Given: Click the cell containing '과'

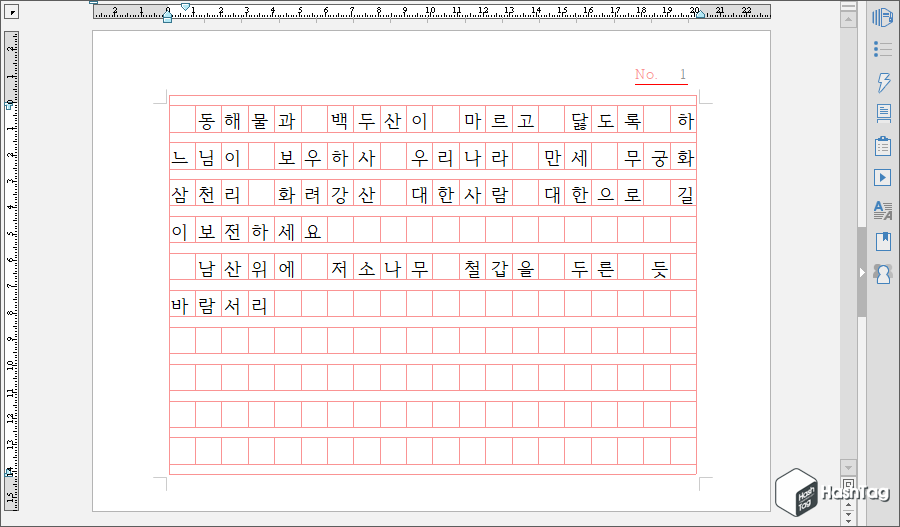Looking at the screenshot, I should pyautogui.click(x=288, y=119).
